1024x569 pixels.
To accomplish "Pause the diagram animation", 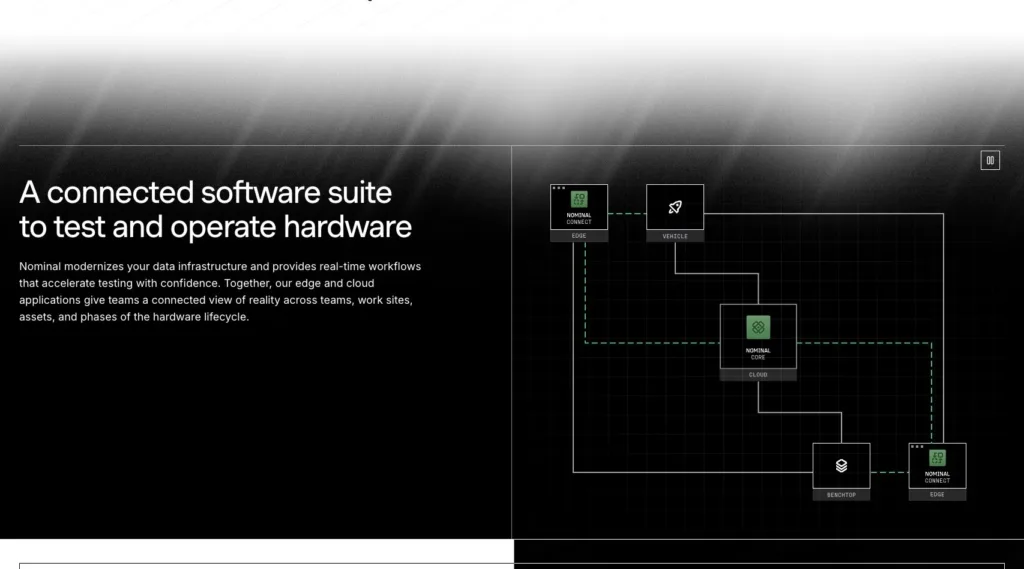I will coord(989,160).
